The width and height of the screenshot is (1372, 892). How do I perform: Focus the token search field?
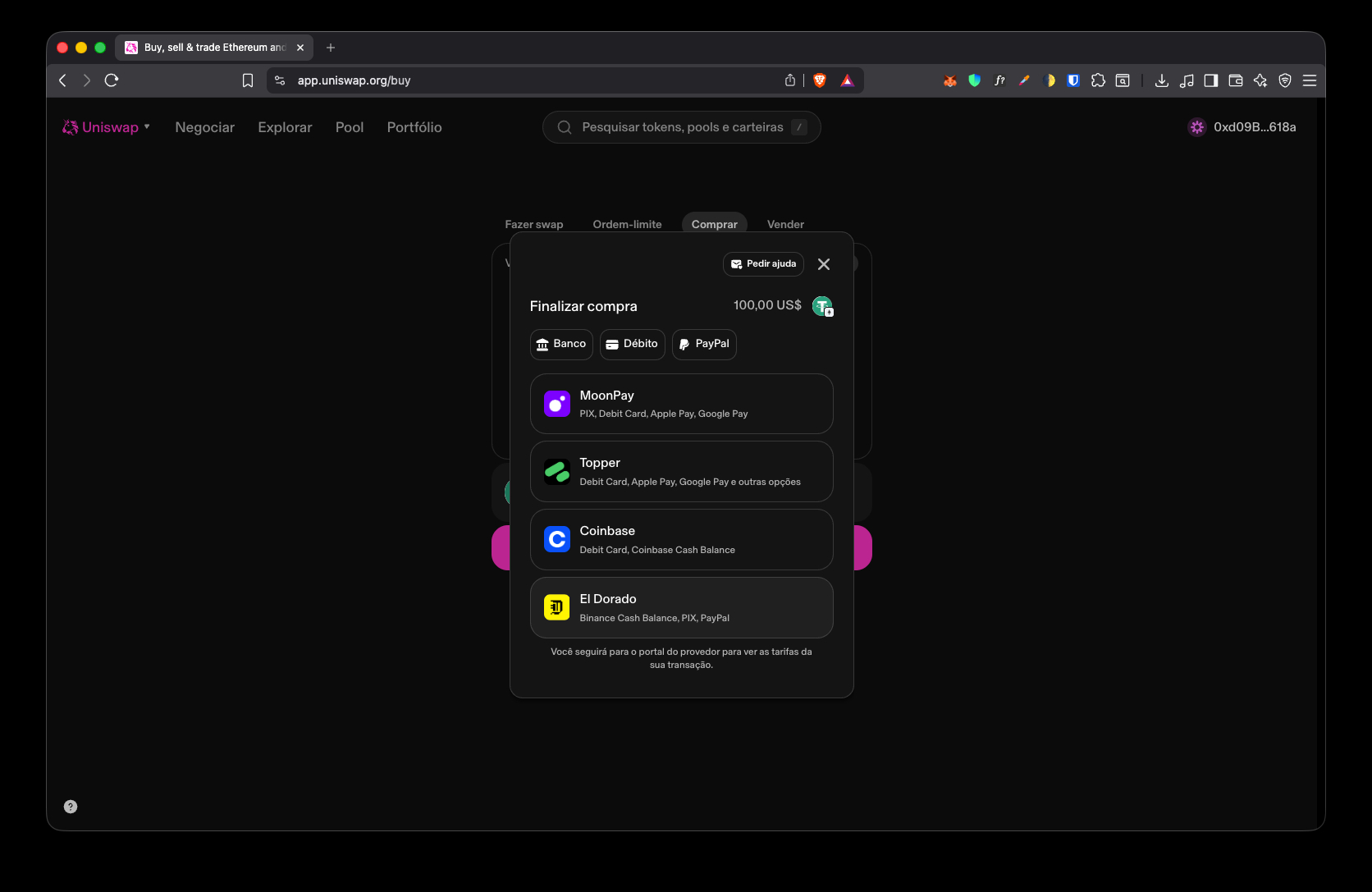[x=682, y=127]
